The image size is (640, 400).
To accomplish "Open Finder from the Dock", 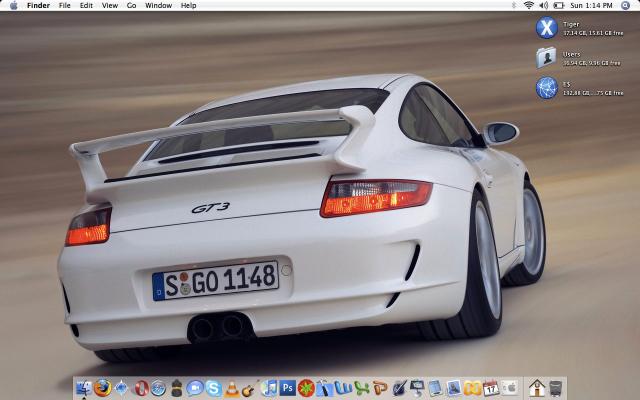I will click(x=84, y=388).
